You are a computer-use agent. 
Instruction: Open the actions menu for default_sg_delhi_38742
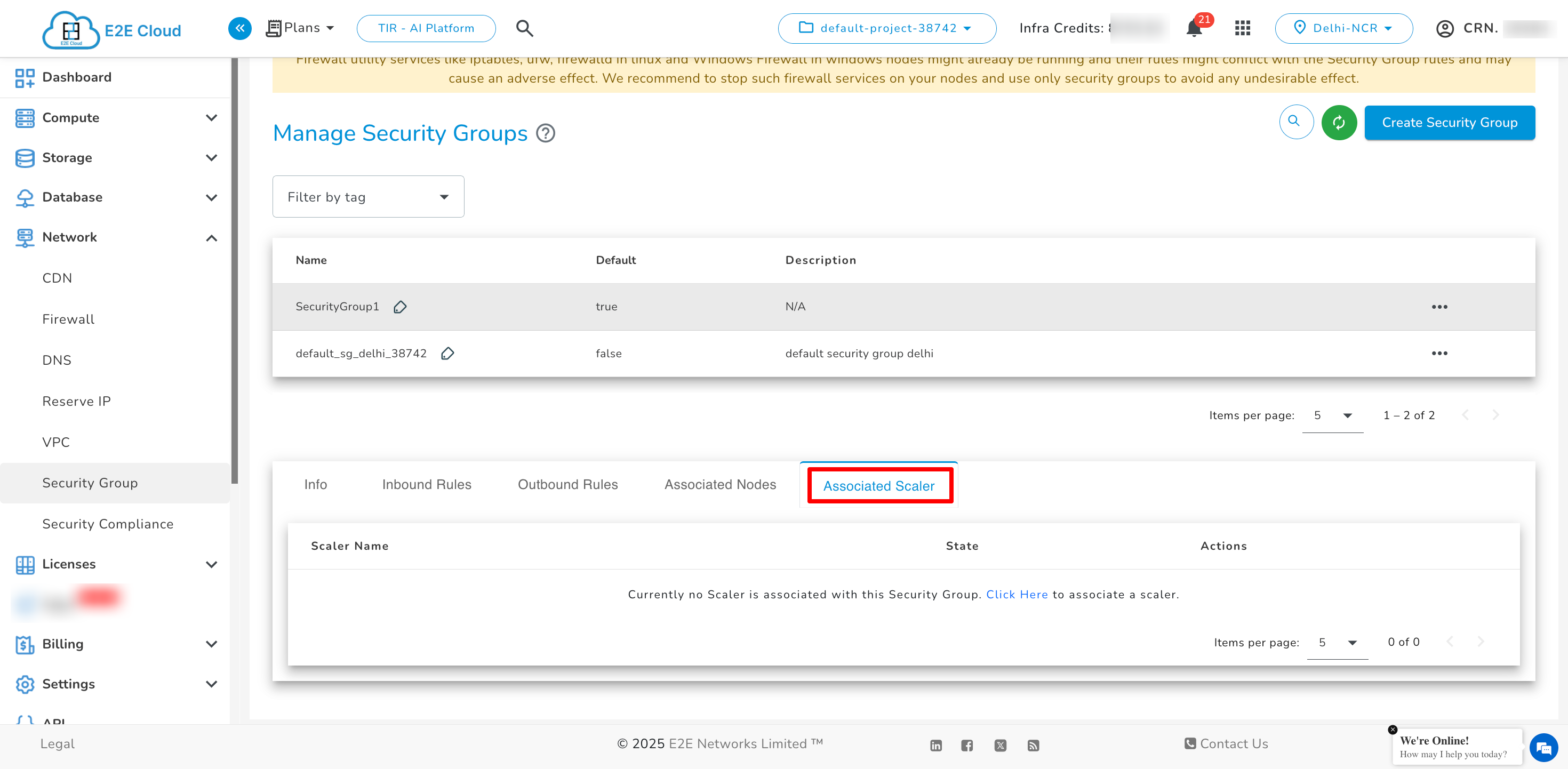click(x=1439, y=353)
